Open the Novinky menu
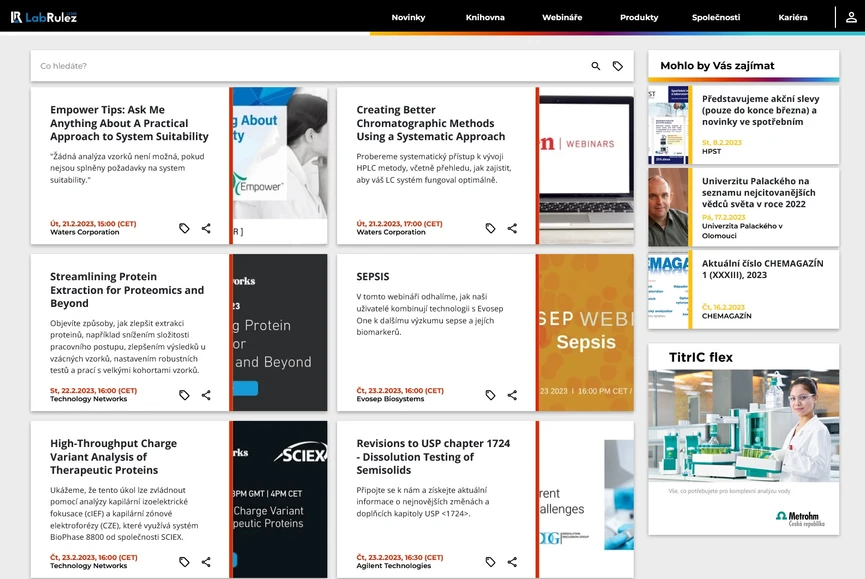This screenshot has height=579, width=865. click(408, 17)
